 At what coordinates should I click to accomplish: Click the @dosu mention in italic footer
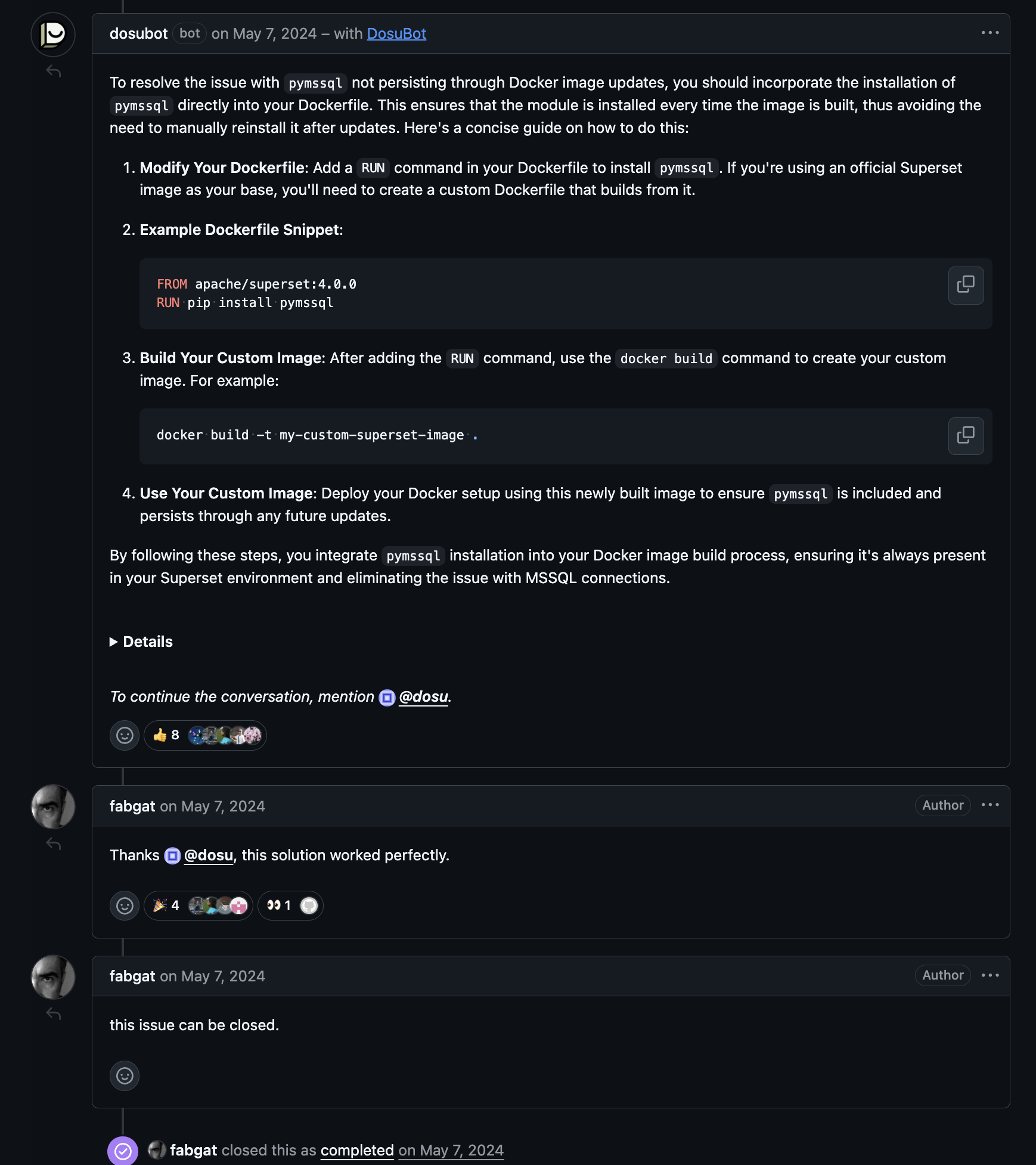(423, 697)
